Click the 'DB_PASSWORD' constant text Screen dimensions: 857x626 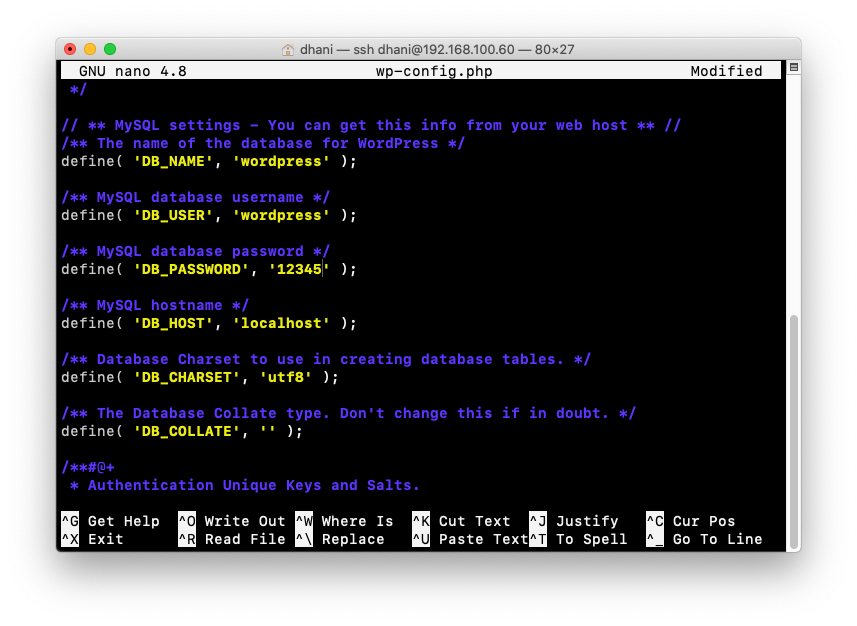[191, 270]
